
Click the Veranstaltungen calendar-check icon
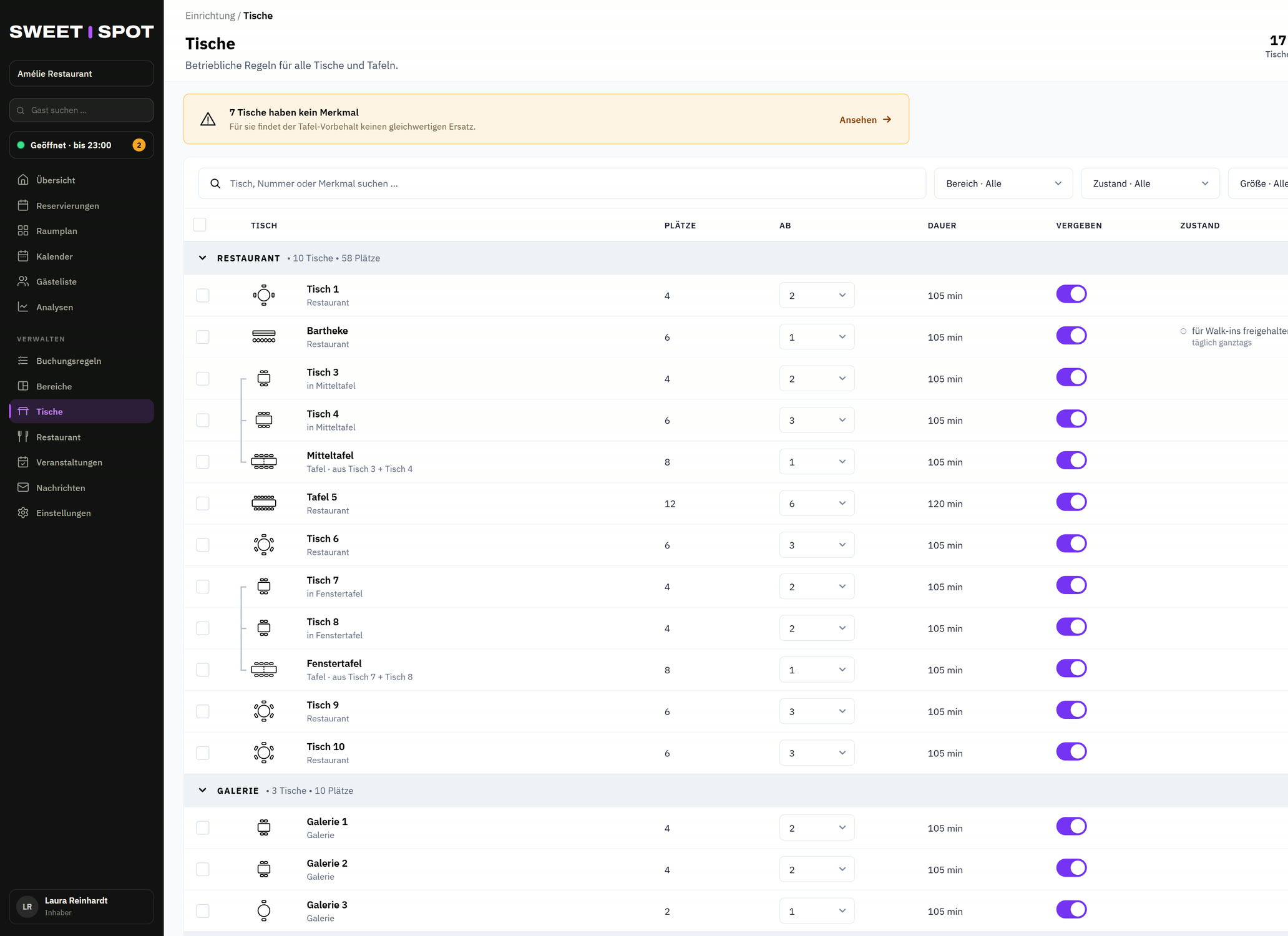coord(23,462)
